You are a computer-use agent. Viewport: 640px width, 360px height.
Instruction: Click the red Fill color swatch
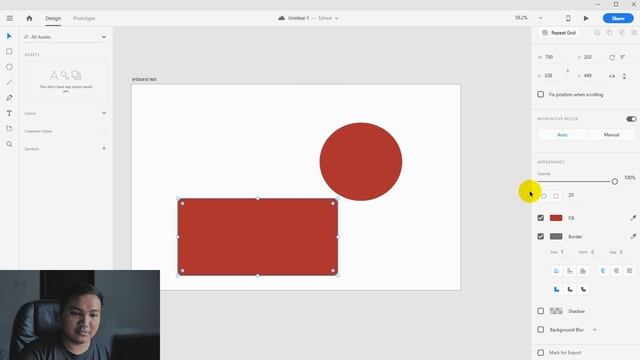click(556, 218)
